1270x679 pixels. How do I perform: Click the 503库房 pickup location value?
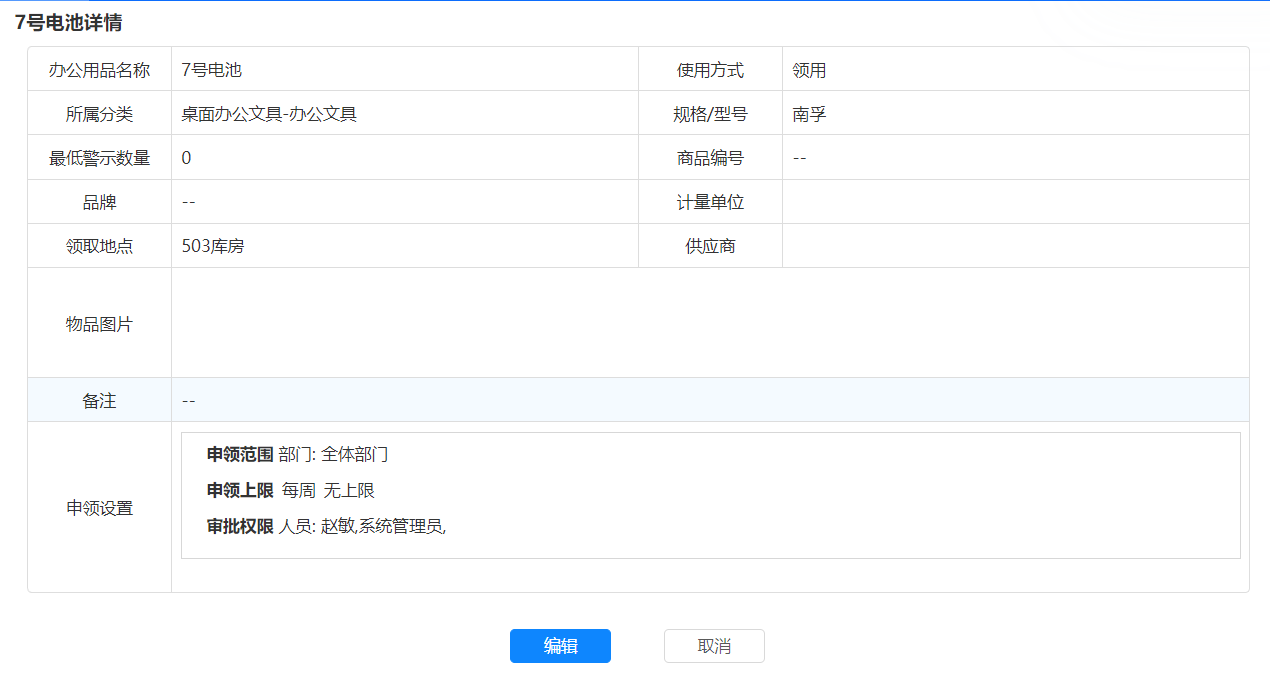(x=213, y=246)
